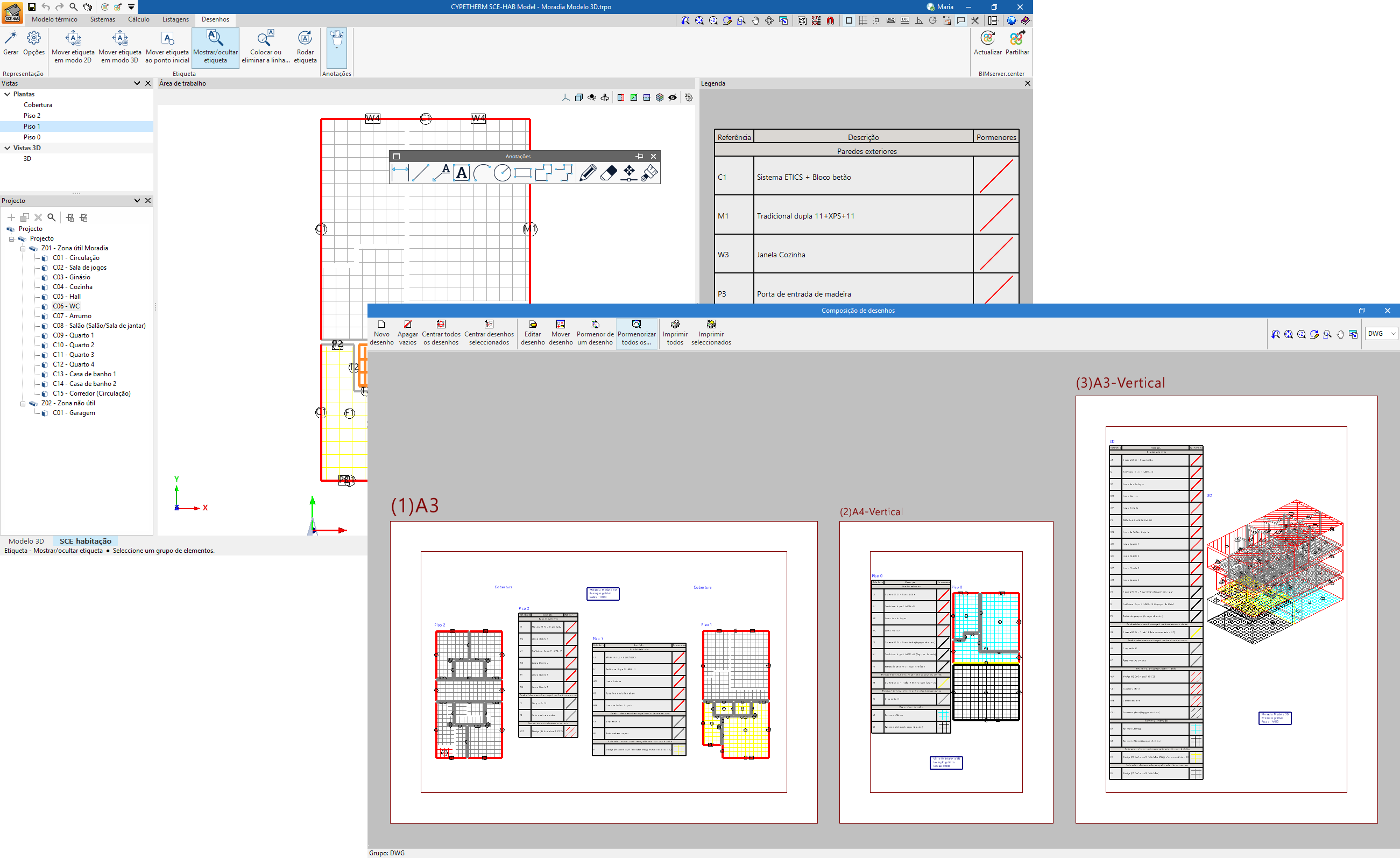Open the Listagens ribbon tab
1400x858 pixels.
[175, 19]
